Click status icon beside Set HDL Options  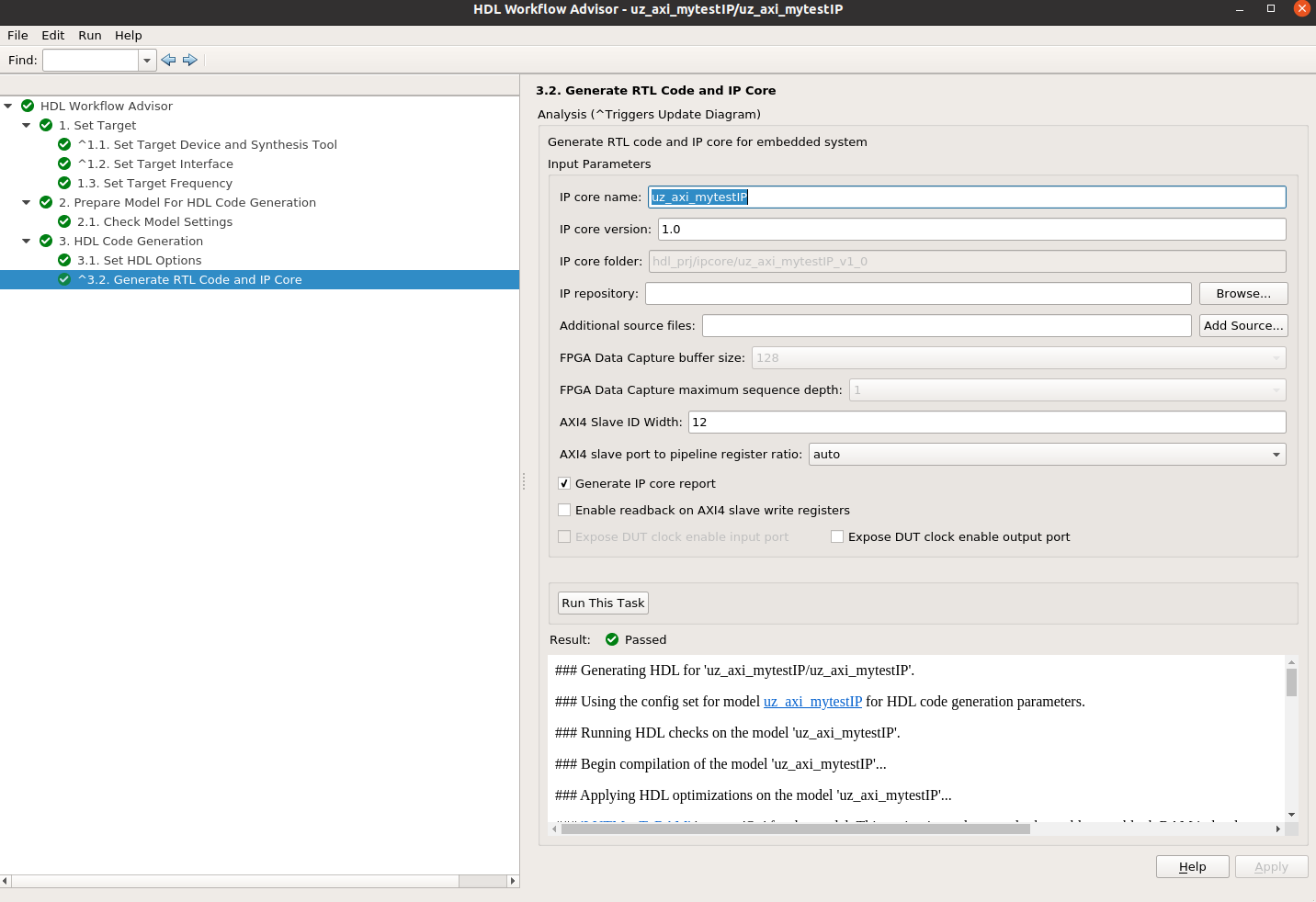pos(64,260)
